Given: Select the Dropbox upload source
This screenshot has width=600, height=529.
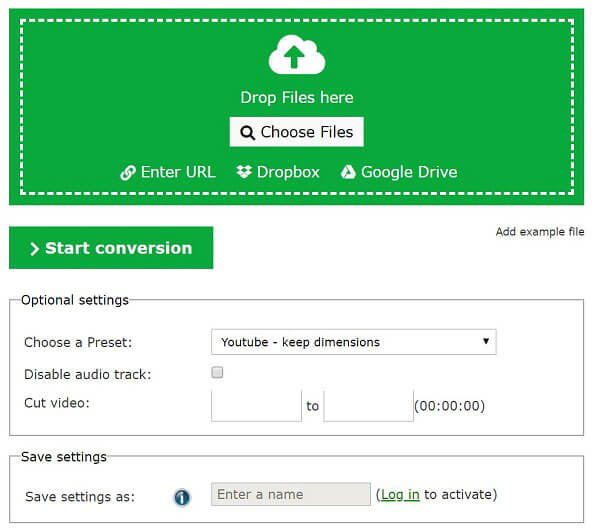Looking at the screenshot, I should pyautogui.click(x=278, y=172).
